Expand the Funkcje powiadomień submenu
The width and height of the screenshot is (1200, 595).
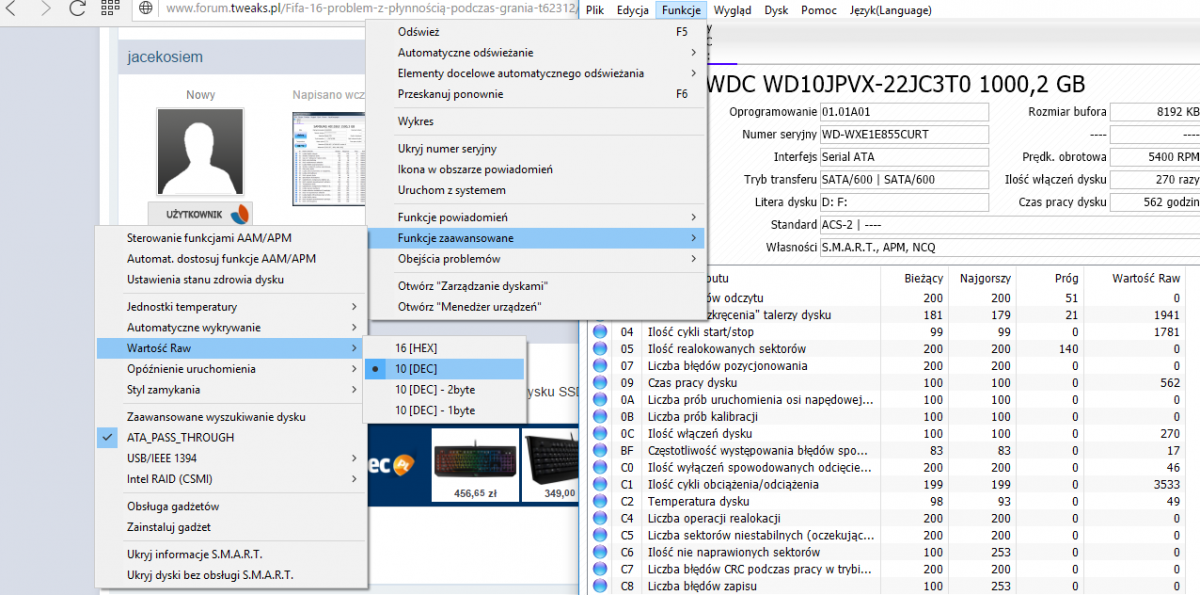pyautogui.click(x=452, y=217)
